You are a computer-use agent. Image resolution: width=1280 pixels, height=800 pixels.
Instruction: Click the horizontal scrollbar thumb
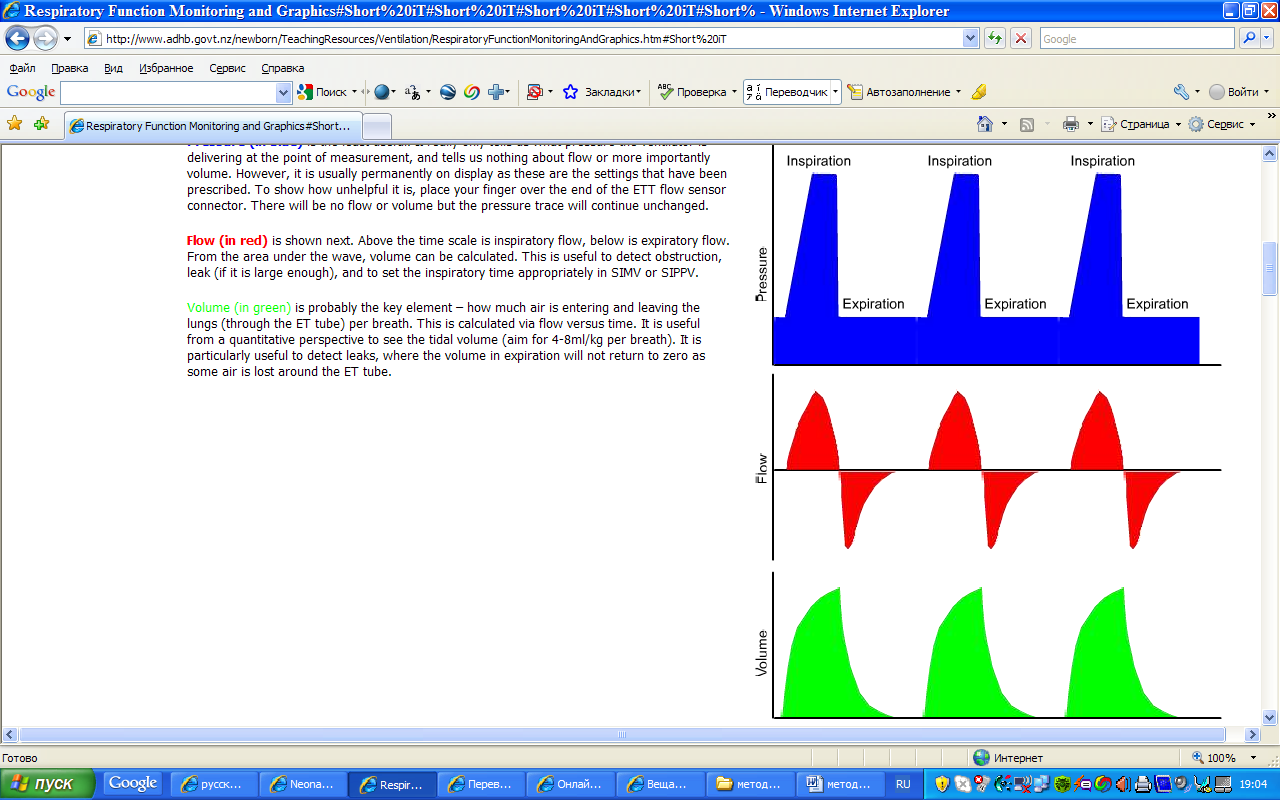click(621, 735)
